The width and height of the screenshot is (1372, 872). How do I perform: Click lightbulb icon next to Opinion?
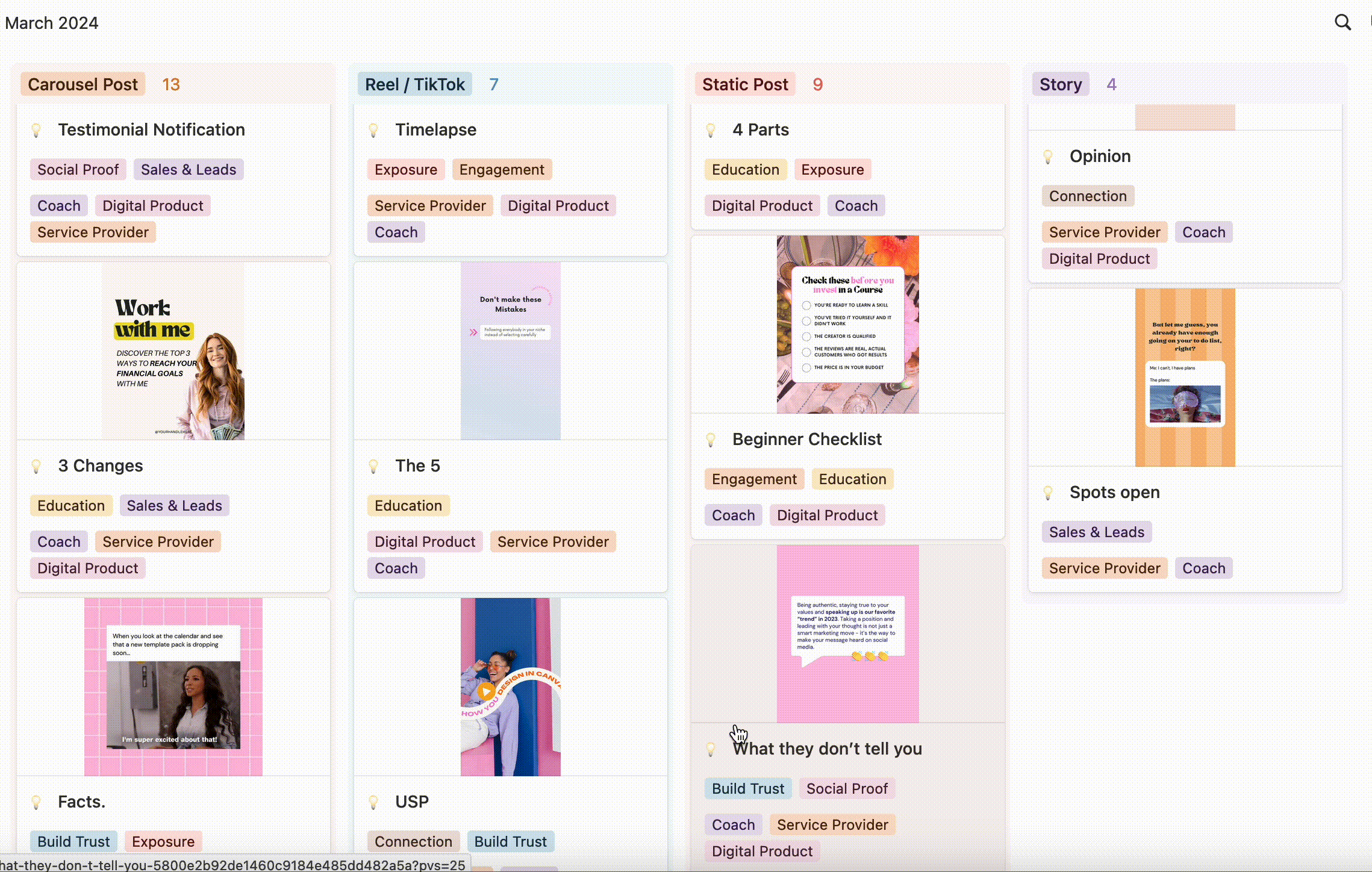tap(1048, 157)
